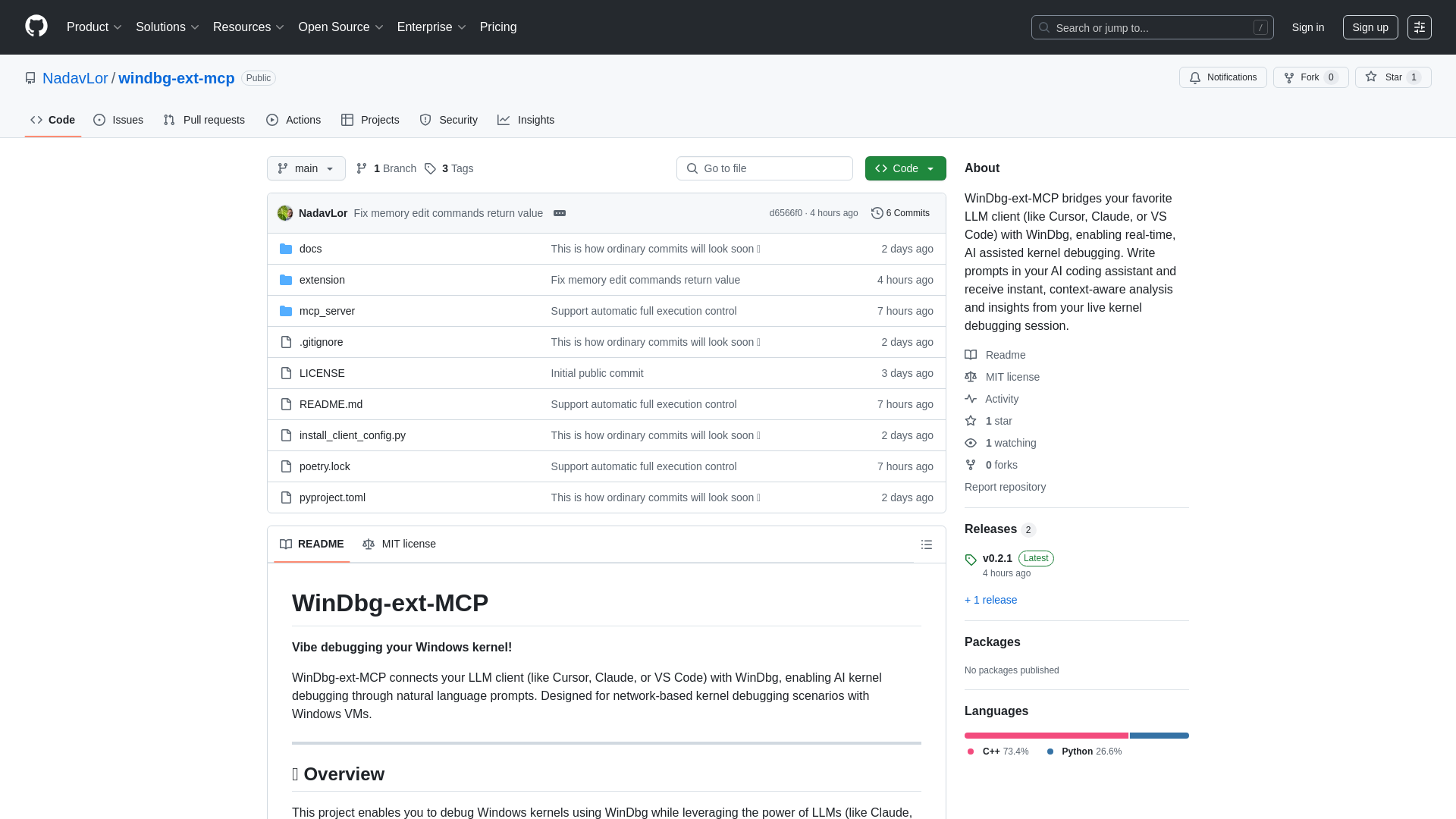1456x819 pixels.
Task: Click the scale icon beside MIT license in About
Action: point(971,377)
